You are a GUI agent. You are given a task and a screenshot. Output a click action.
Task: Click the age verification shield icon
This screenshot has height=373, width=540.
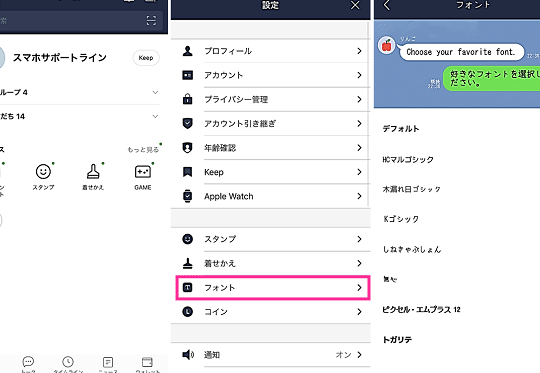187,148
